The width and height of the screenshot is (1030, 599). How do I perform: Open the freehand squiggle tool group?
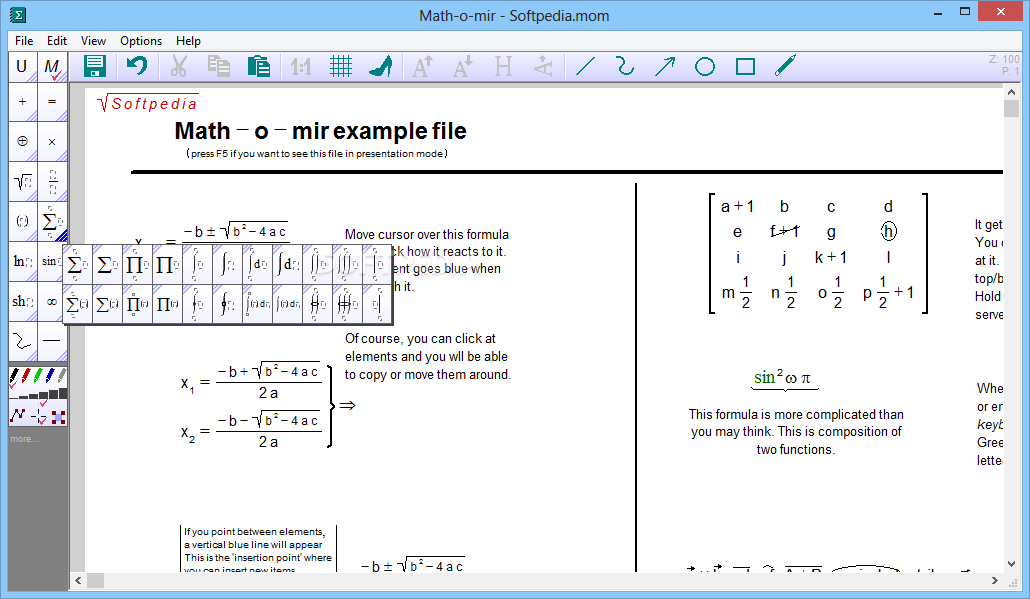tap(22, 342)
